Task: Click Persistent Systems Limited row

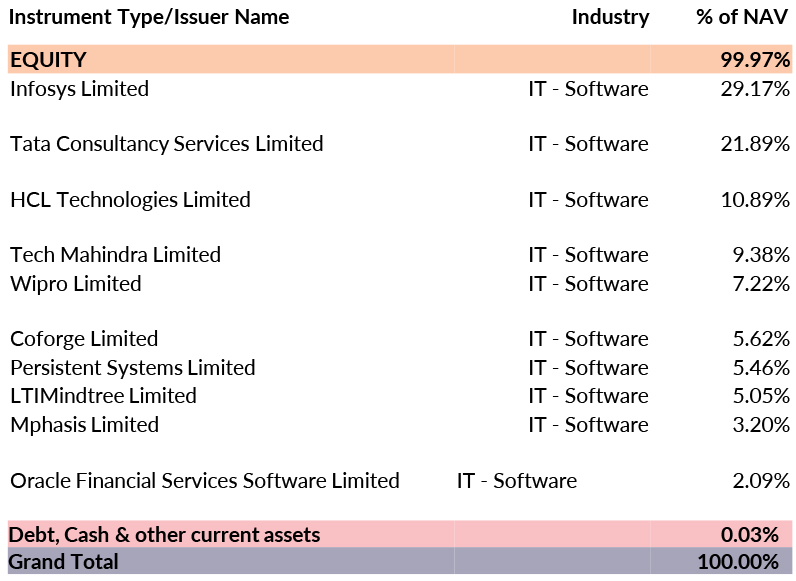Action: coord(132,368)
